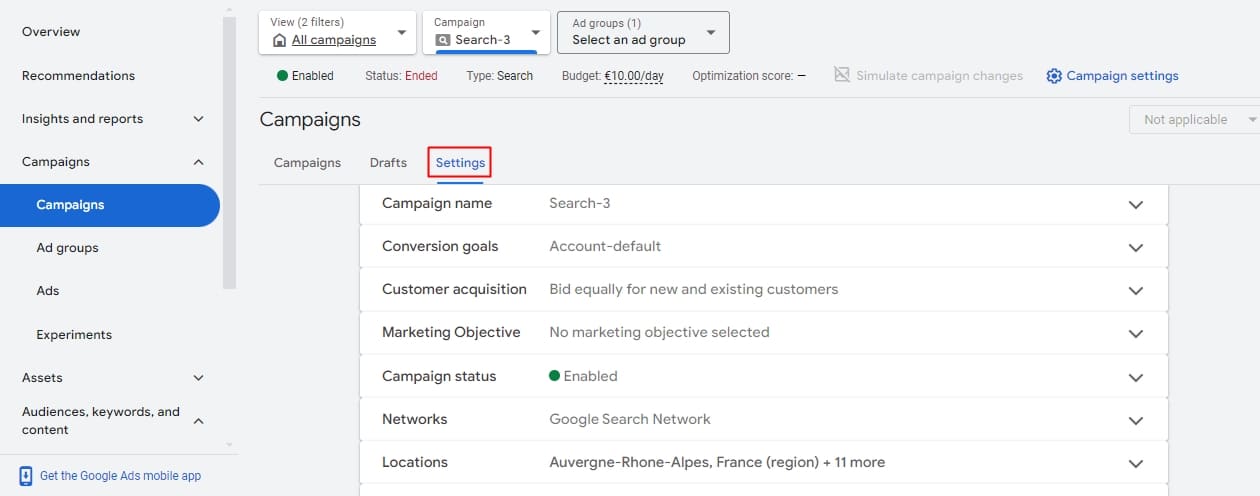Collapse the Campaigns section in the sidebar

pos(198,162)
